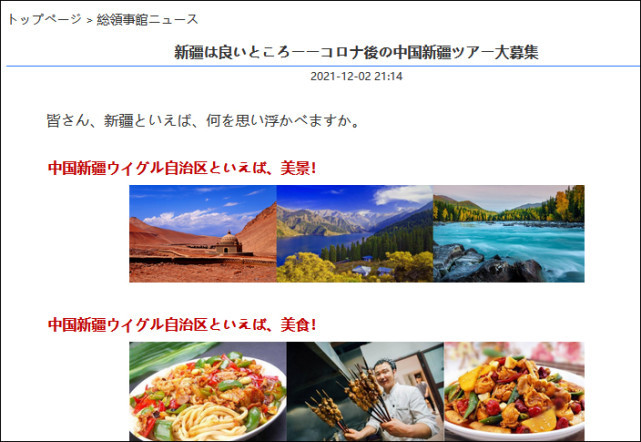This screenshot has height=442, width=641.
Task: Click the domed building in desert photo
Action: 229,242
